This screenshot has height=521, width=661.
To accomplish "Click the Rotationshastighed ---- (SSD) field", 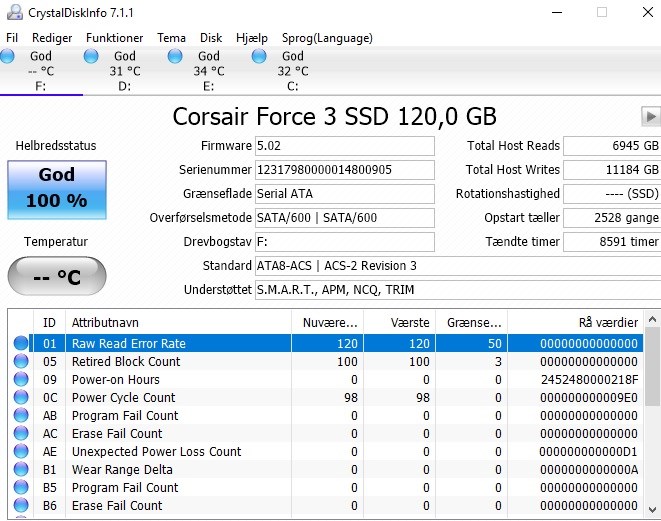I will pyautogui.click(x=612, y=194).
